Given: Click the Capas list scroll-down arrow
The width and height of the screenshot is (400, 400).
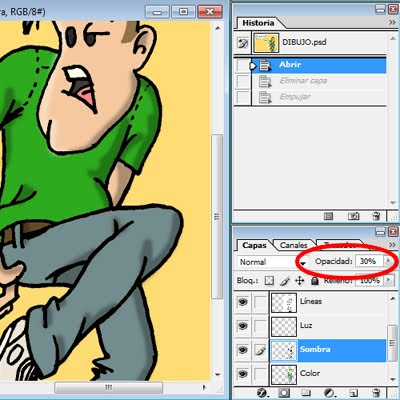Looking at the screenshot, I should 392,379.
